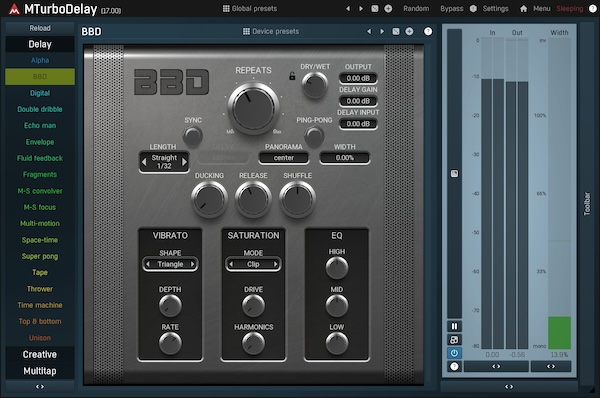Click the OUTPUT 0.00 dB field
The height and width of the screenshot is (398, 600).
(358, 78)
